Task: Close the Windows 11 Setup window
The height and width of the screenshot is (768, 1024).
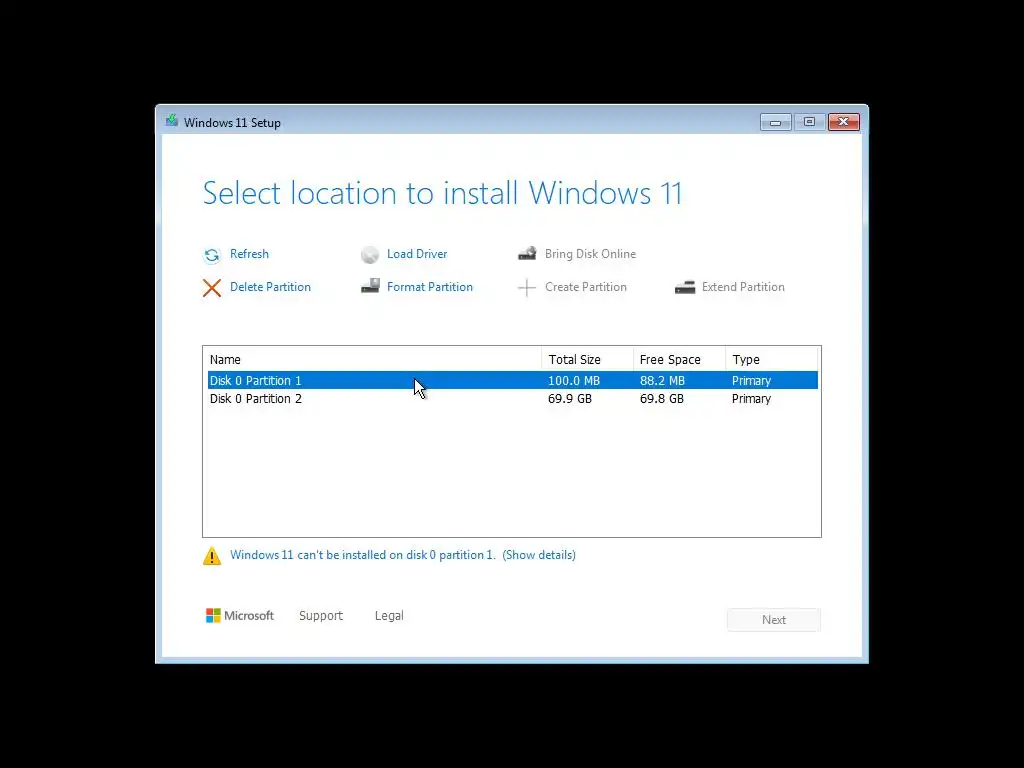Action: (844, 122)
